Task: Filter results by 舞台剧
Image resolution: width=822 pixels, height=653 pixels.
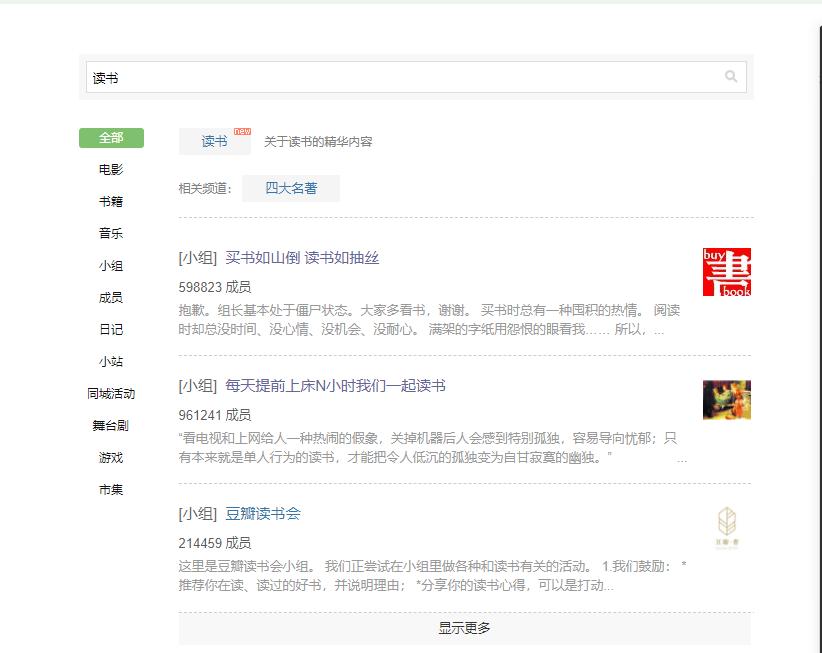Action: click(111, 426)
